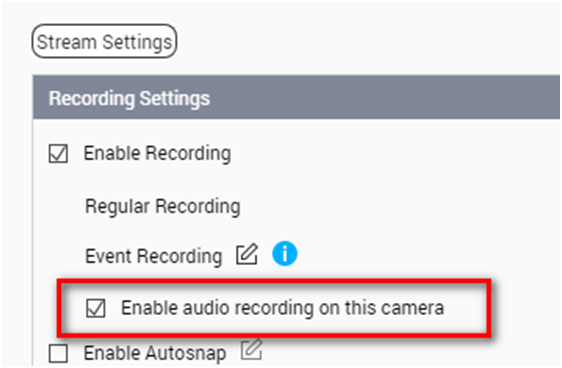Edit event recording settings with pencil icon
The image size is (562, 368).
coord(247,254)
